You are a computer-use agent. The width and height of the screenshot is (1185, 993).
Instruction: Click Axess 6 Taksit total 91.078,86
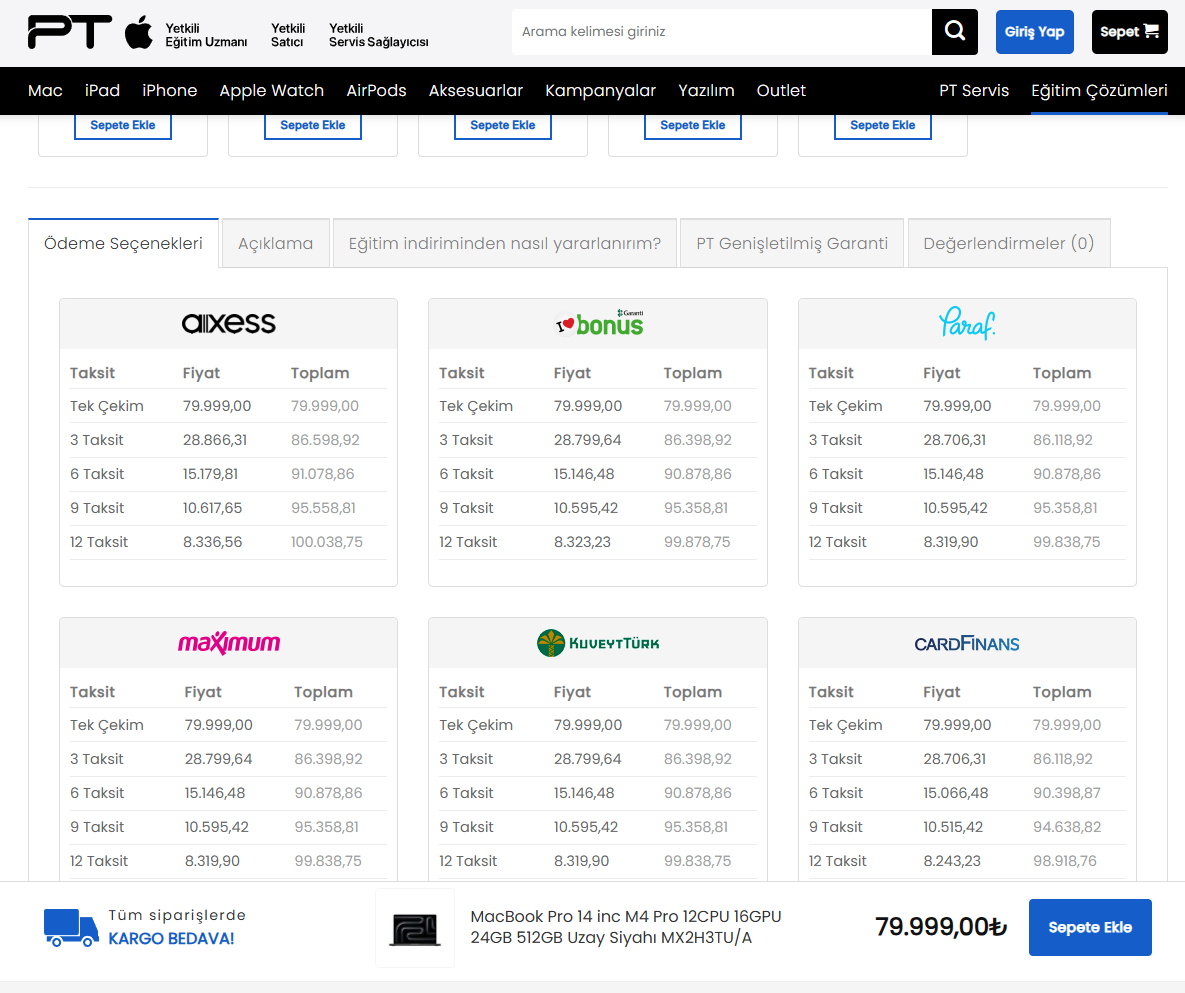tap(323, 474)
